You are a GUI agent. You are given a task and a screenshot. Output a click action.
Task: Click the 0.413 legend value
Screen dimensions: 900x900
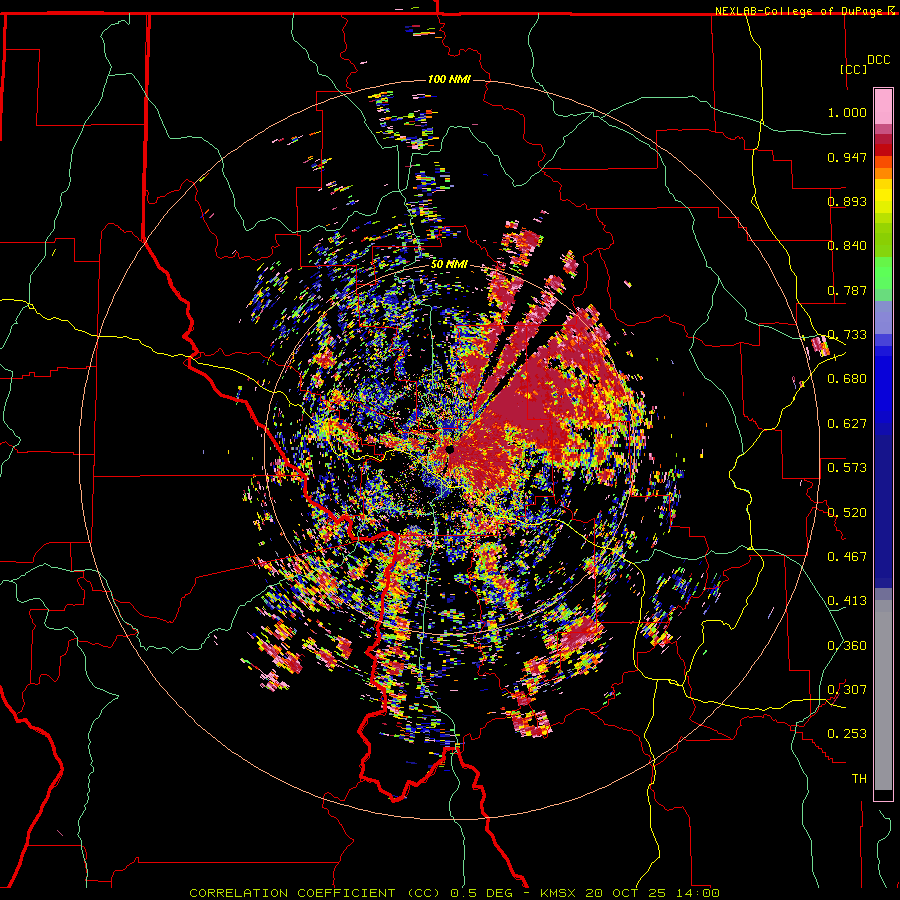pyautogui.click(x=847, y=601)
